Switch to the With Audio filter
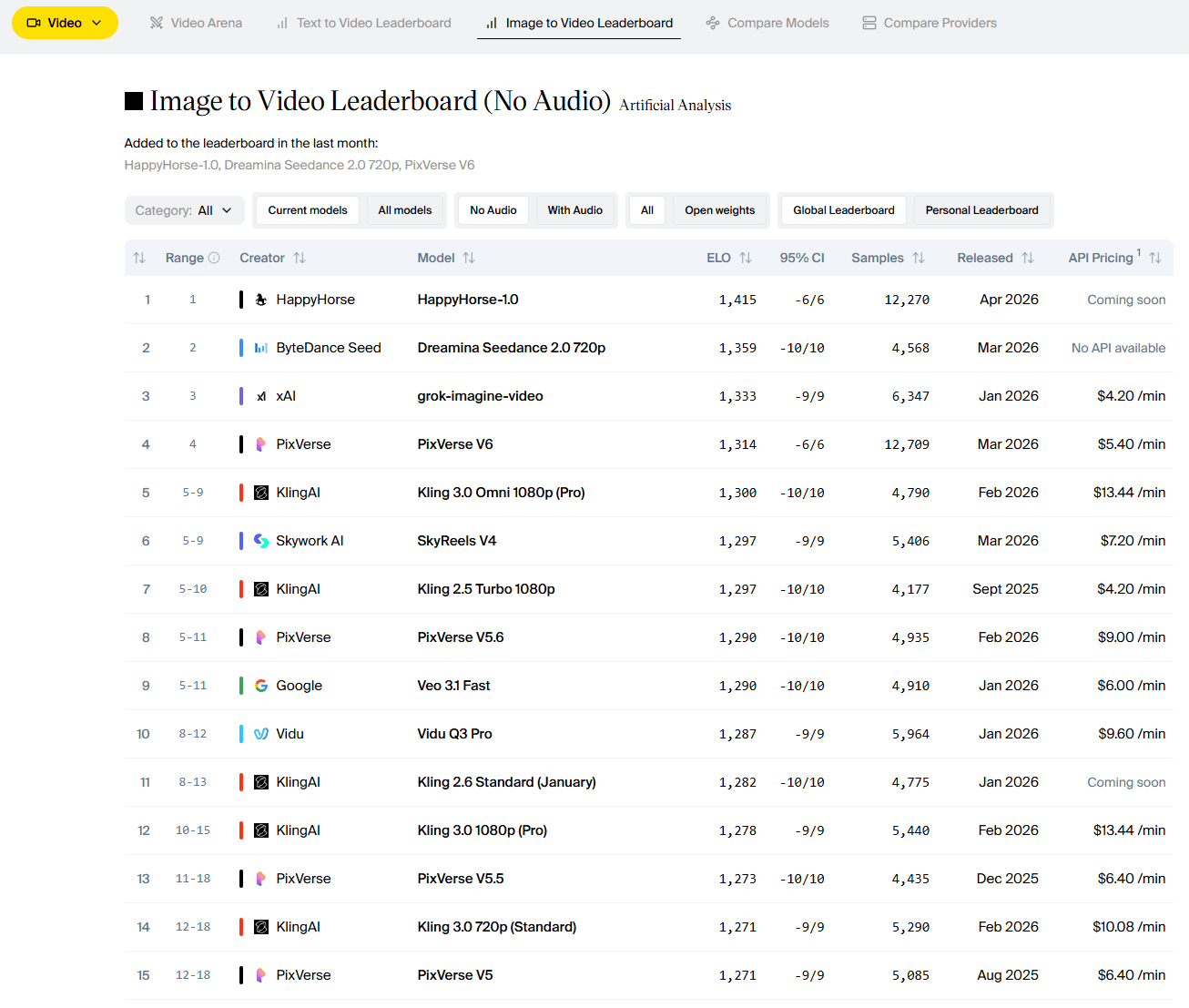Screen dimensions: 1189x1008 [575, 209]
